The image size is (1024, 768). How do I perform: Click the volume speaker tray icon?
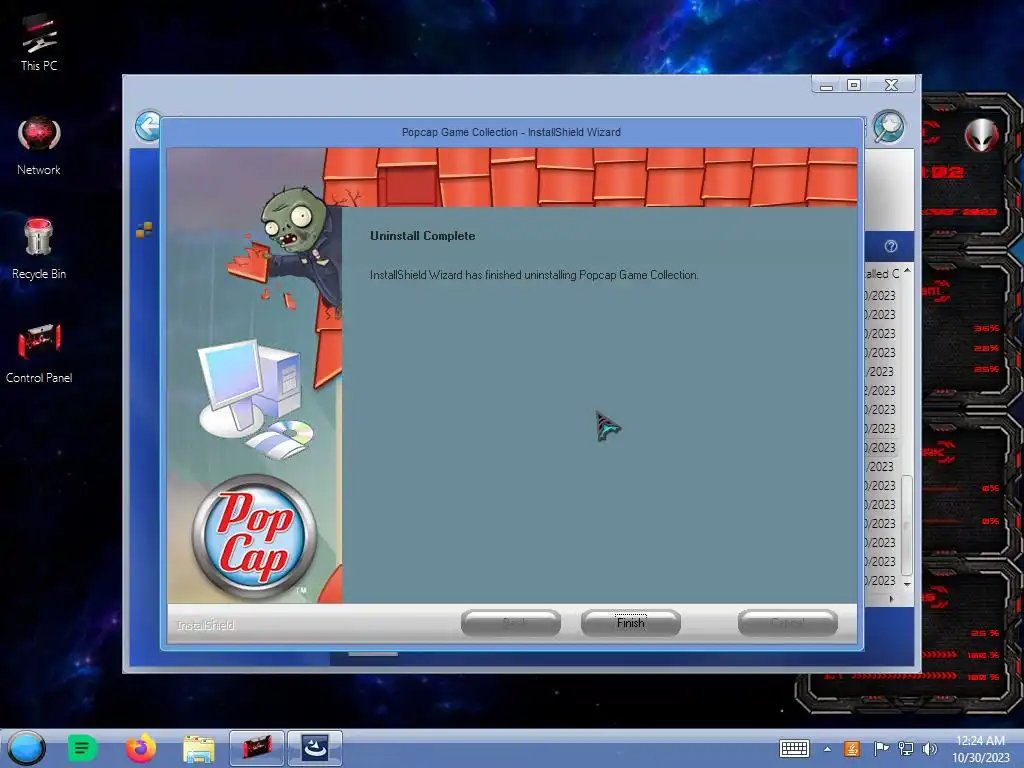coord(929,748)
